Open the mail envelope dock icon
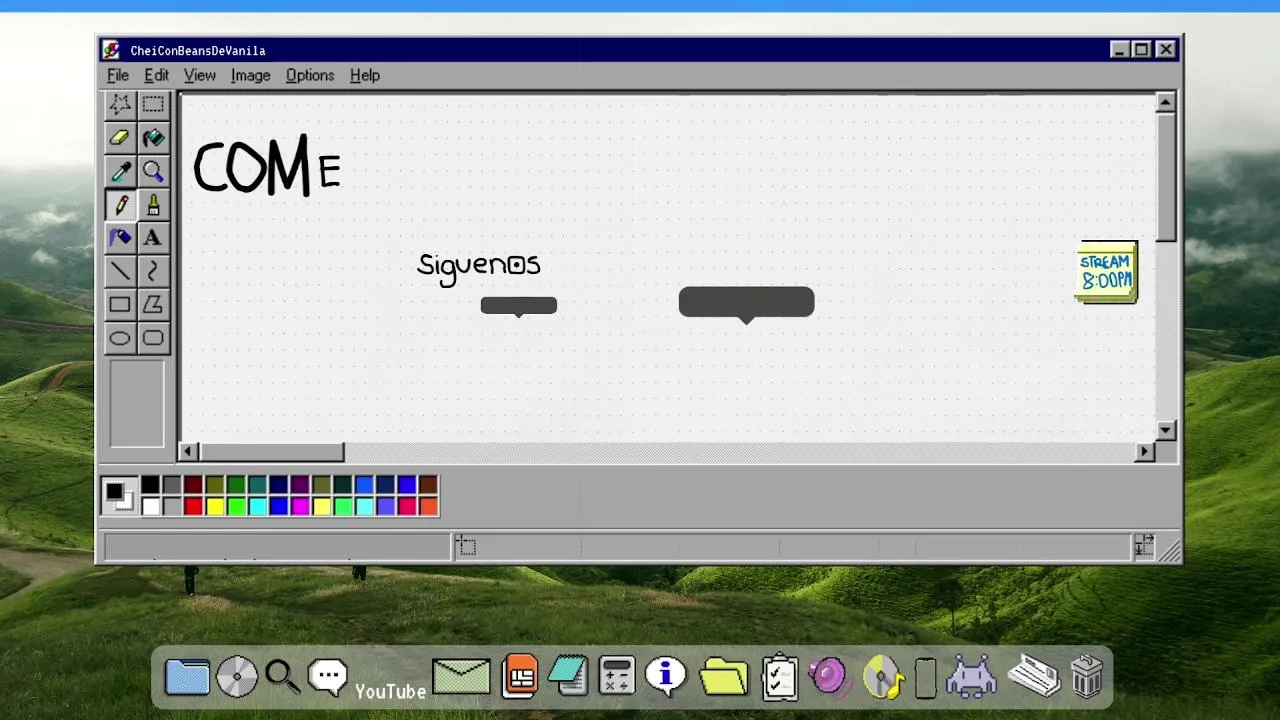1280x720 pixels. pyautogui.click(x=461, y=677)
